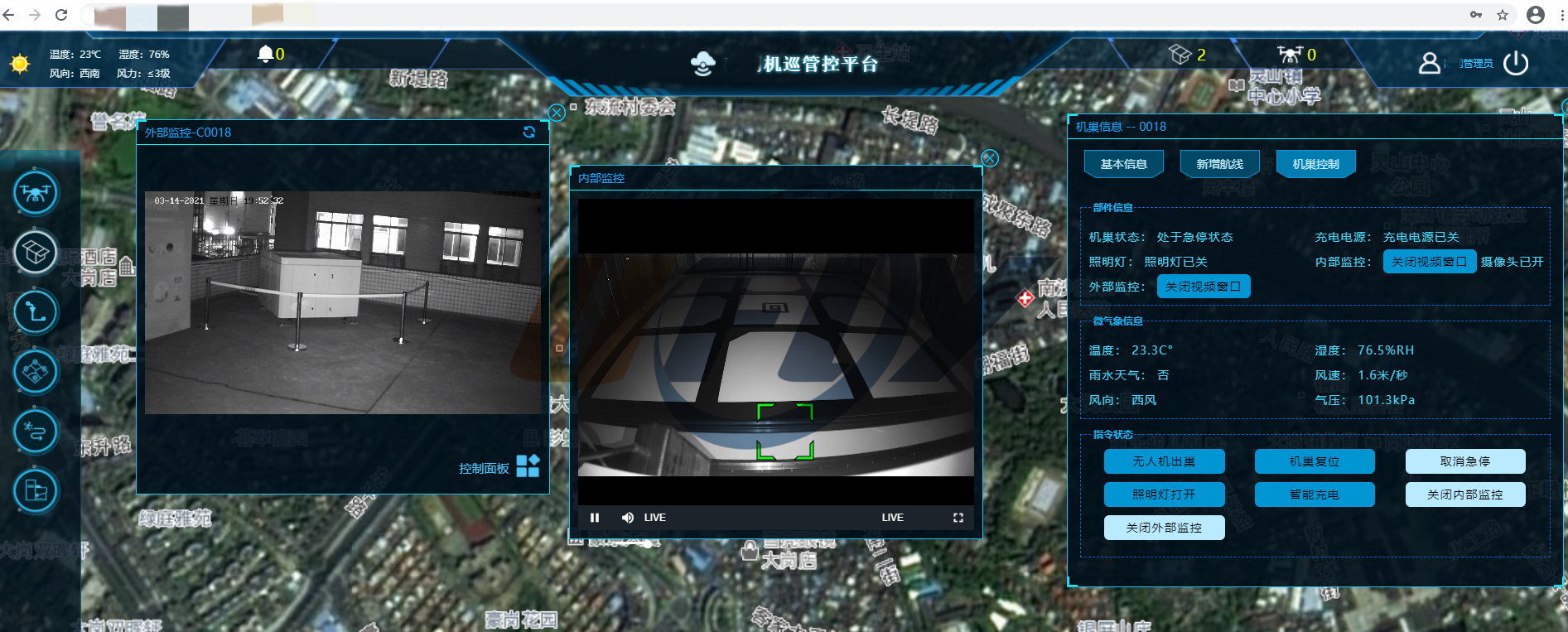Switch to the 基本信息 tab

click(x=1124, y=164)
